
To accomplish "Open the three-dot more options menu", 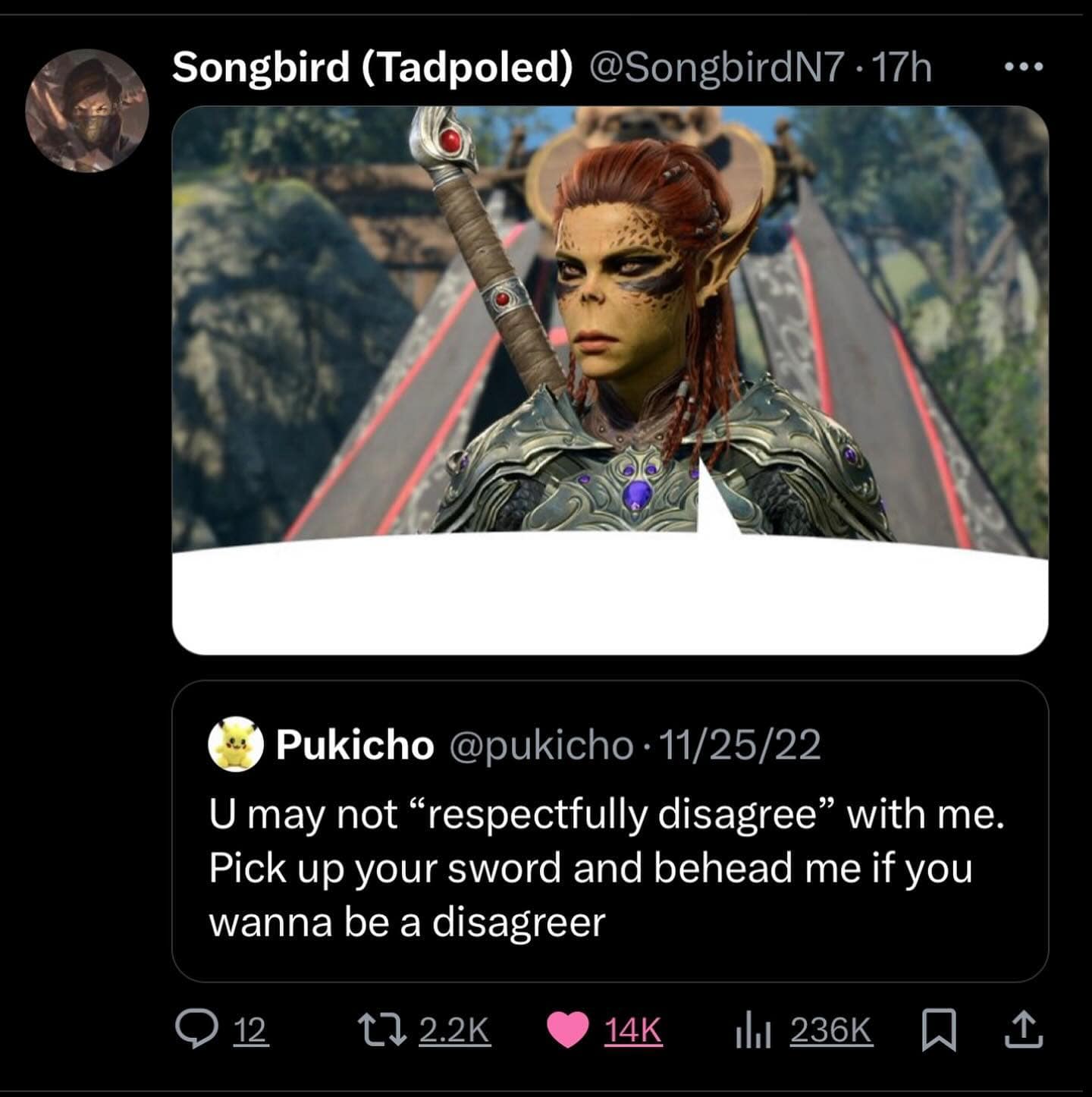I will point(1023,68).
